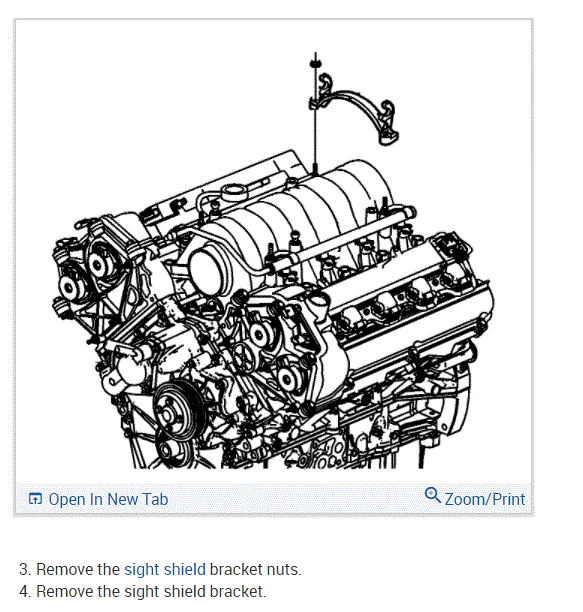Click the curved sight shield bracket illustration
583x612 pixels.
[357, 109]
